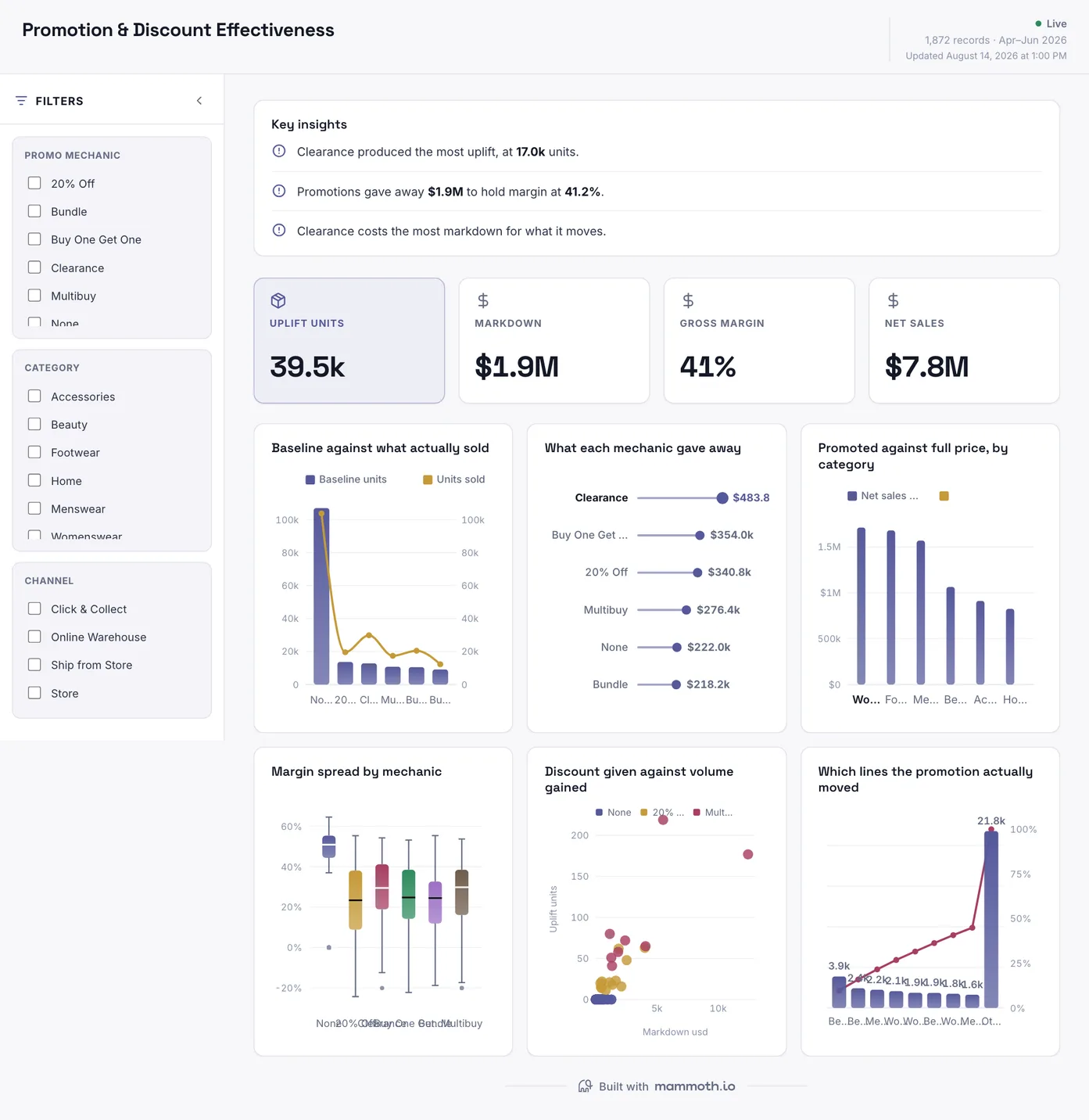
Task: Open the Gross Margin KPI card
Action: tap(759, 341)
